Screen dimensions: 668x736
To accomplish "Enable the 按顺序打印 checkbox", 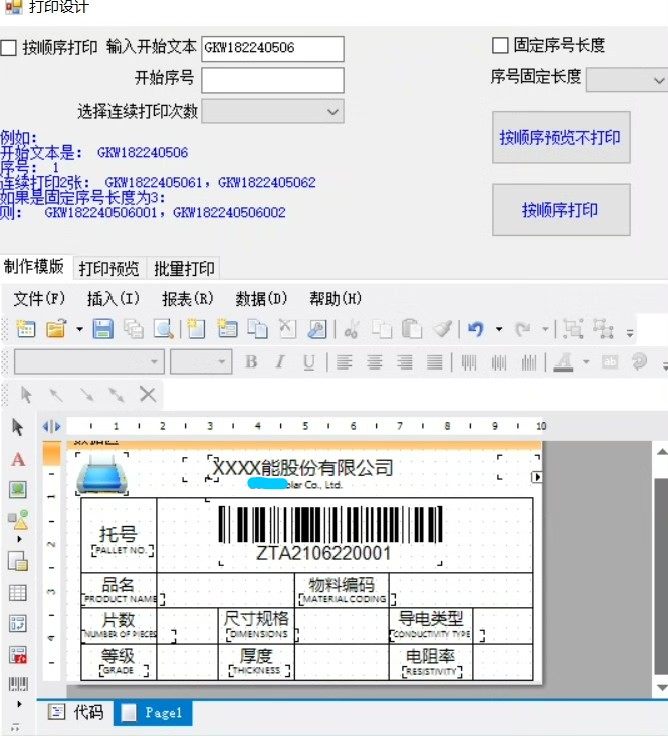I will coord(9,48).
